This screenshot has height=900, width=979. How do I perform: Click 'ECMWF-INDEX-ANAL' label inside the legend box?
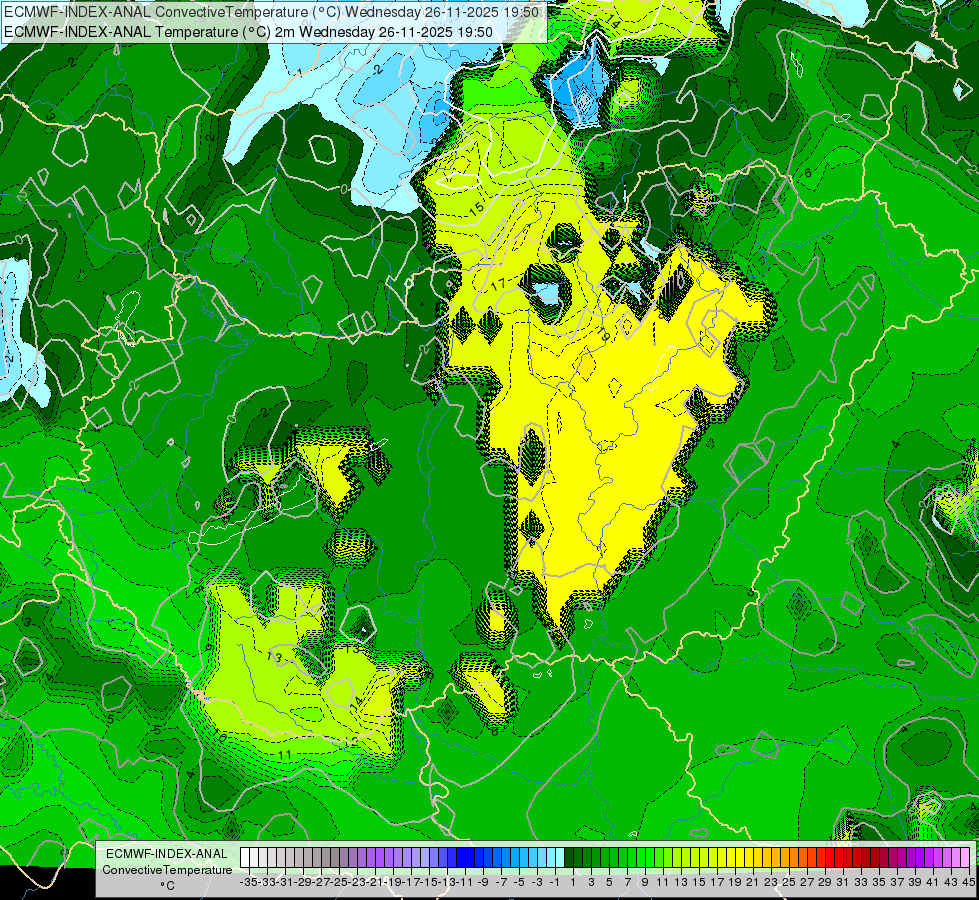[167, 854]
